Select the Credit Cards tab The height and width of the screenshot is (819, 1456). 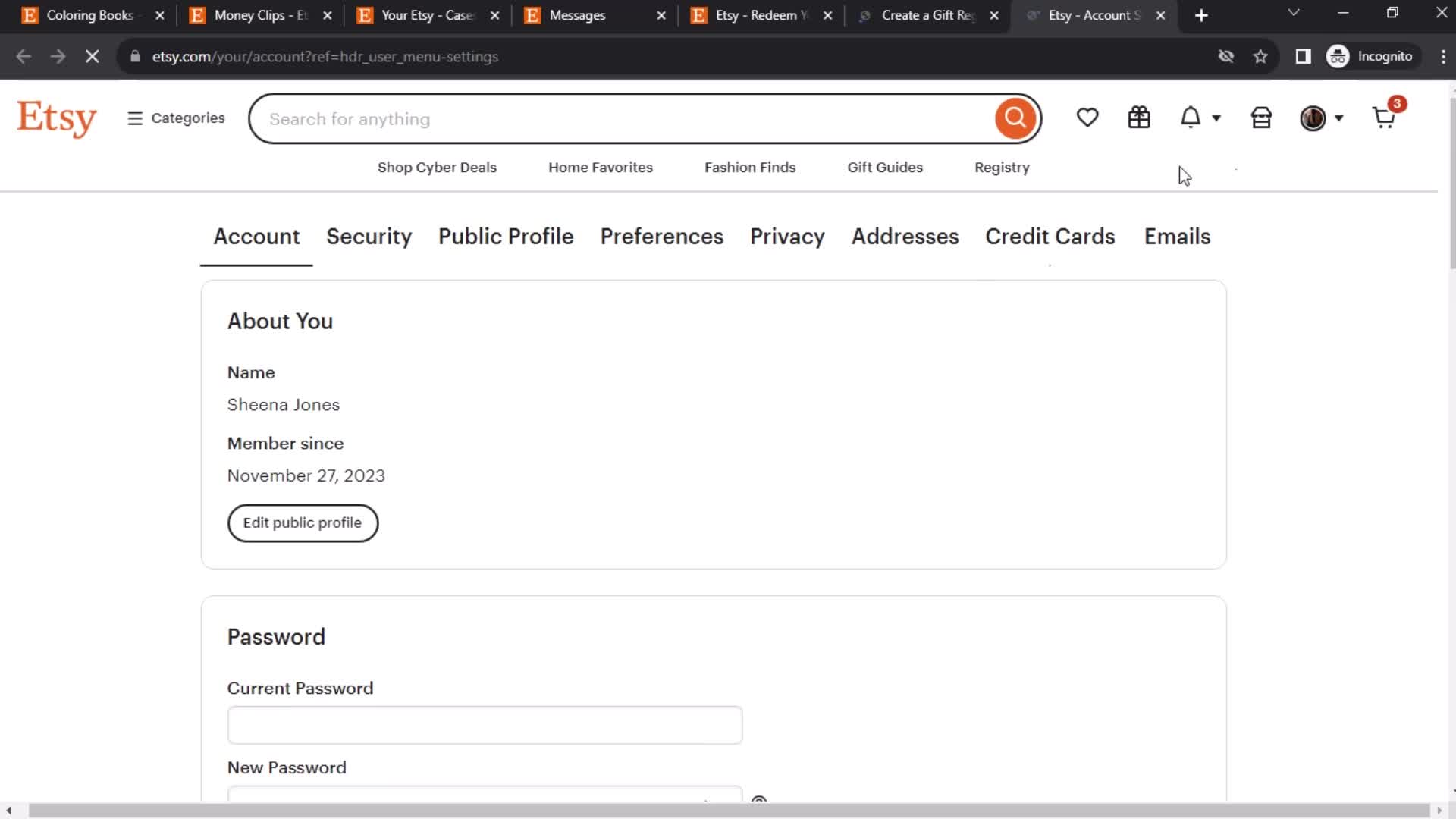[1049, 236]
